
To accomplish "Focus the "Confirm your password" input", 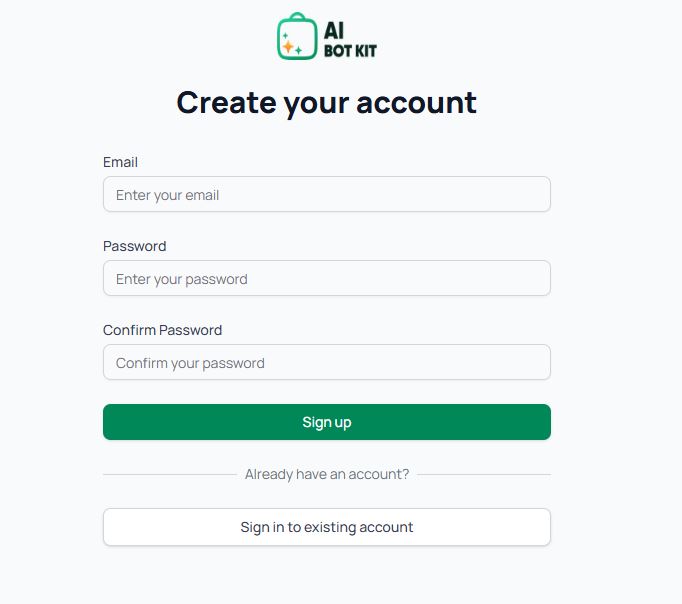I will click(327, 362).
